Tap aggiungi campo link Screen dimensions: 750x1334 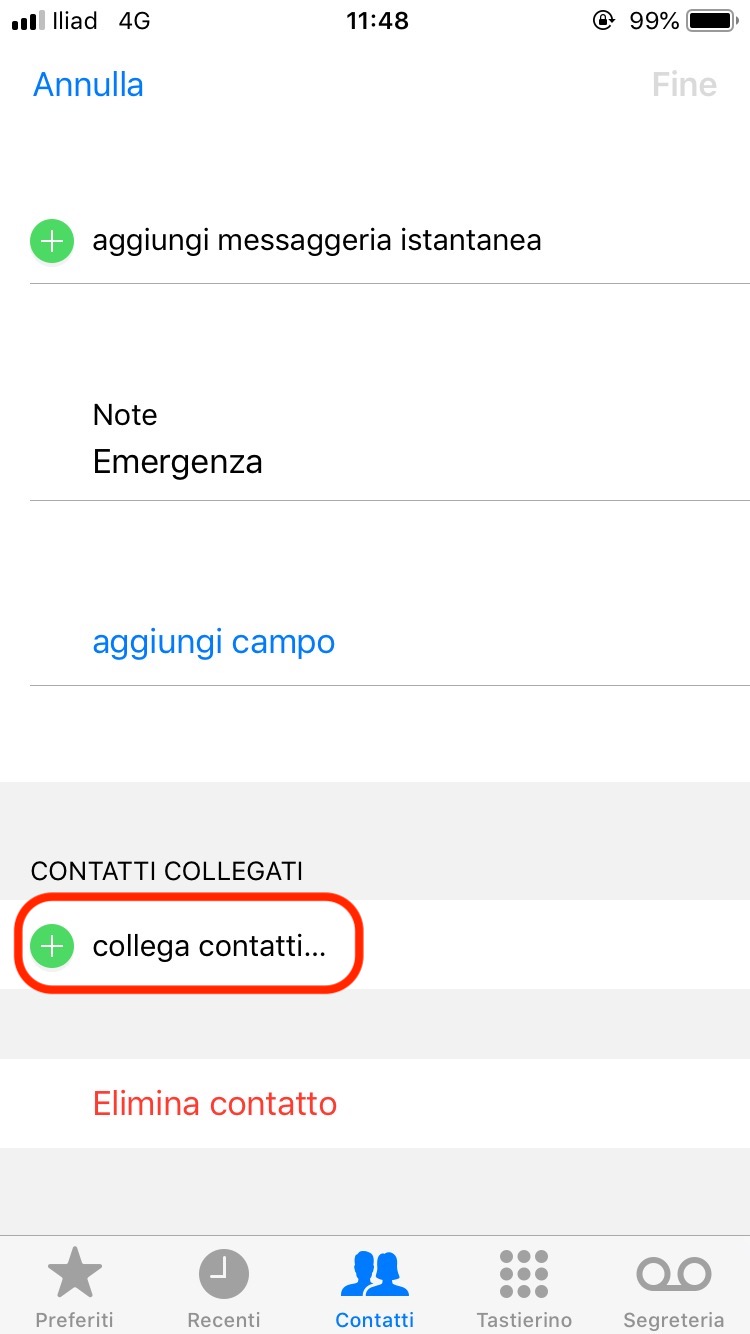(213, 642)
